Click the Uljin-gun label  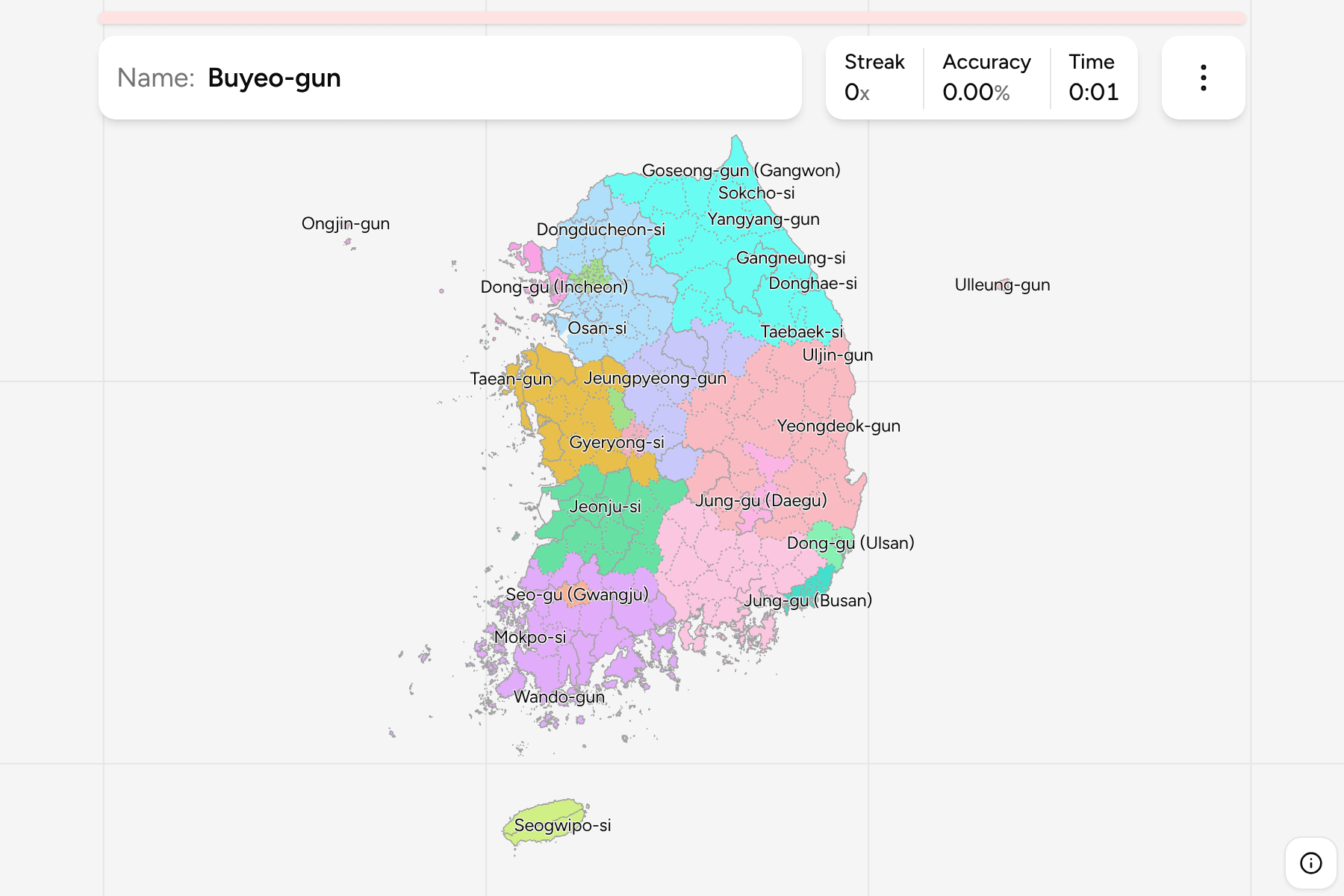click(837, 355)
